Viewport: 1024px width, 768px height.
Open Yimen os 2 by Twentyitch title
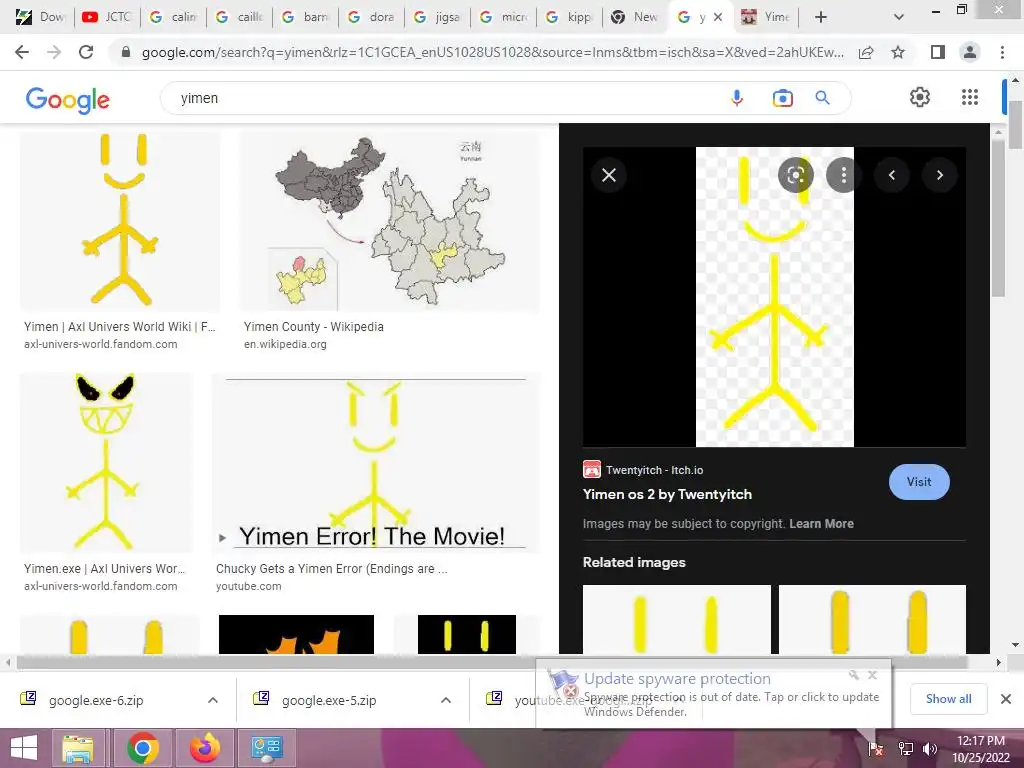[x=667, y=494]
